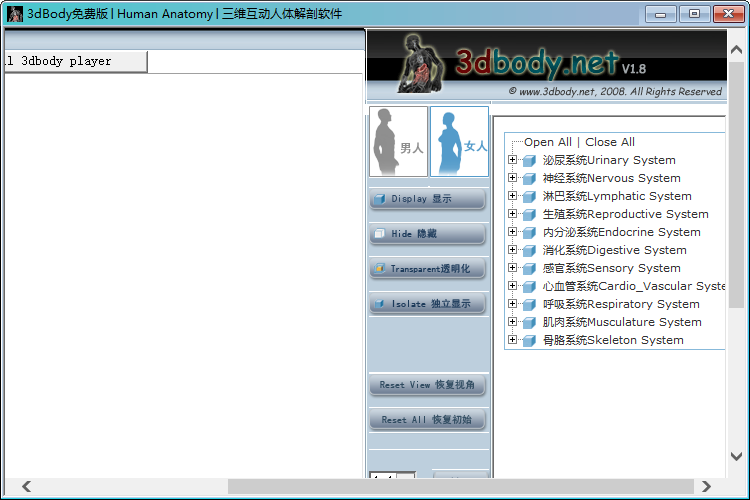Click the cube icon beside Respiratory System
Image resolution: width=750 pixels, height=500 pixels.
click(529, 305)
